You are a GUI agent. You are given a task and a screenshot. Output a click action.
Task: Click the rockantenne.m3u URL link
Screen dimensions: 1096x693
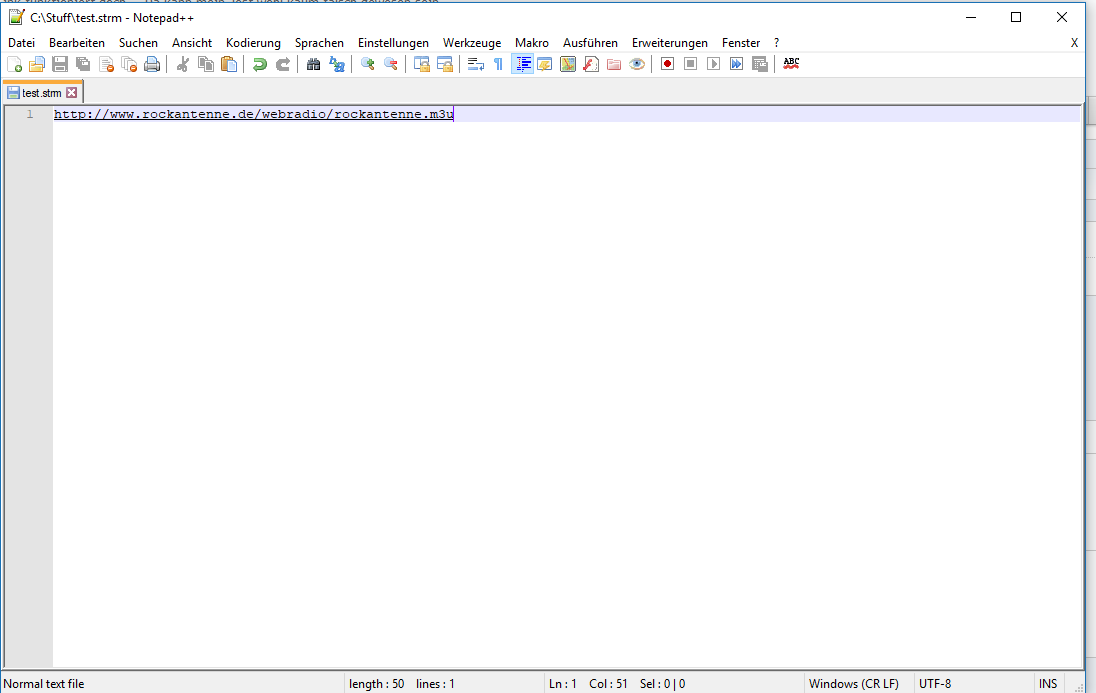[x=254, y=114]
